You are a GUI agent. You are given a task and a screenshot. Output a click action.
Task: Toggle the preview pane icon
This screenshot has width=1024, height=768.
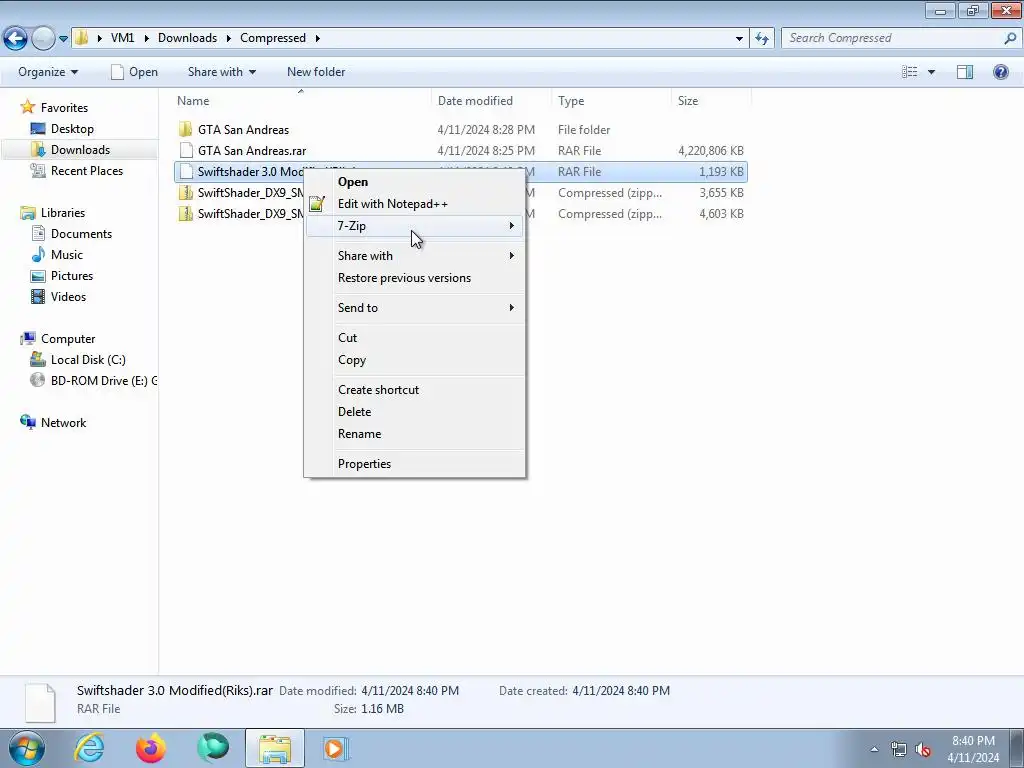(965, 72)
